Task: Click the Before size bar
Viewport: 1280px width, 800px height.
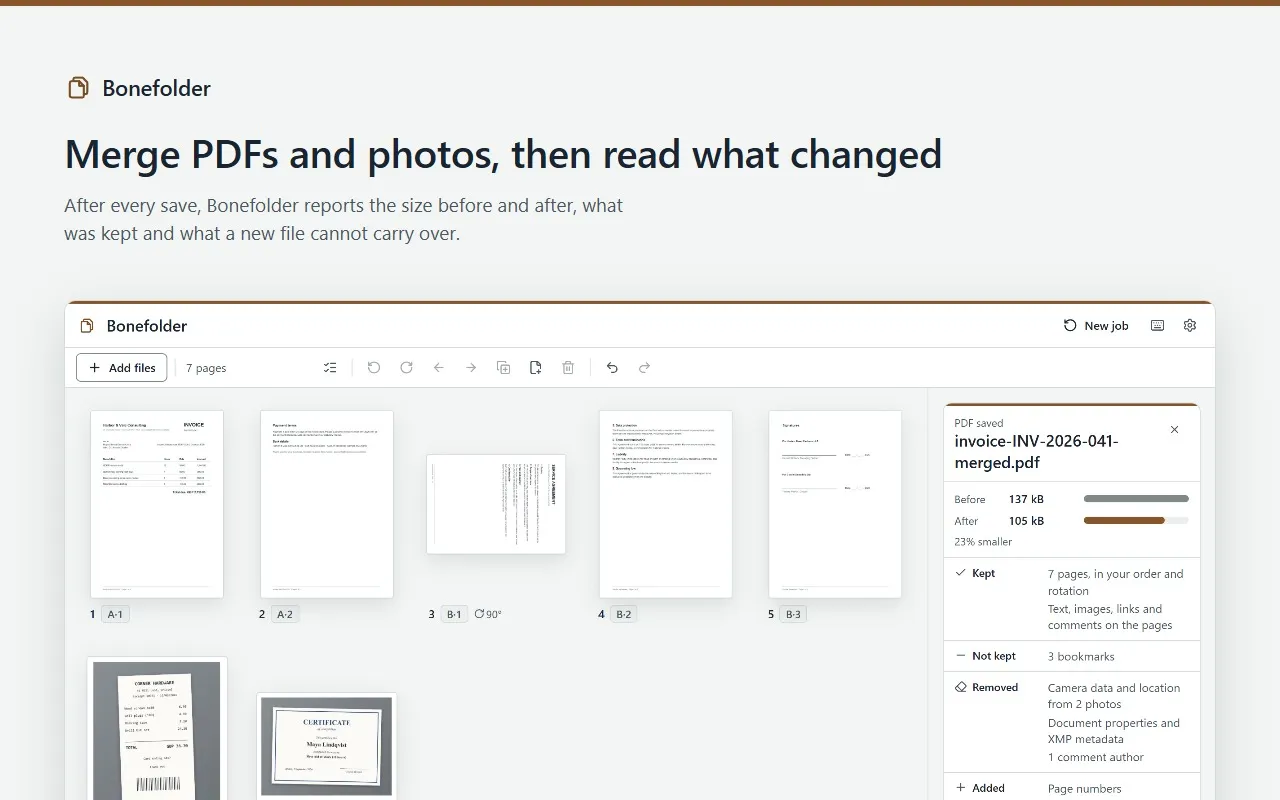Action: tap(1136, 498)
